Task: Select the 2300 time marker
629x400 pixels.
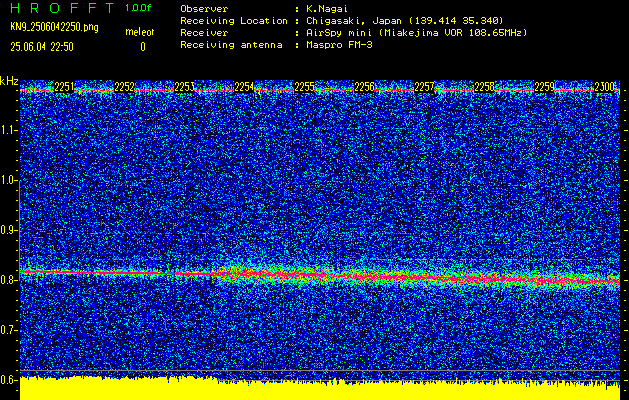Action: pyautogui.click(x=605, y=87)
